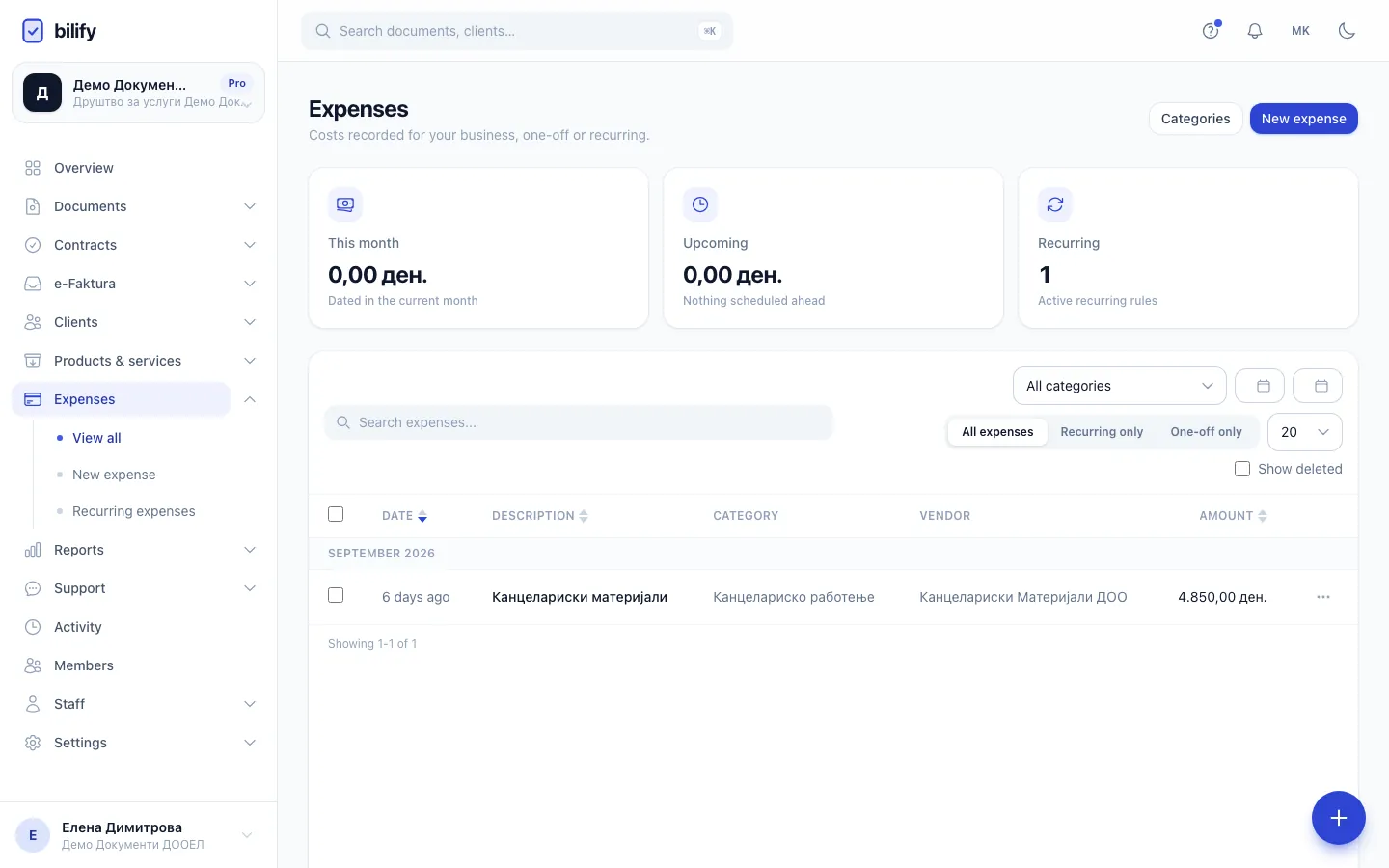Switch to the One-off only filter
Viewport: 1389px width, 868px height.
[1206, 432]
